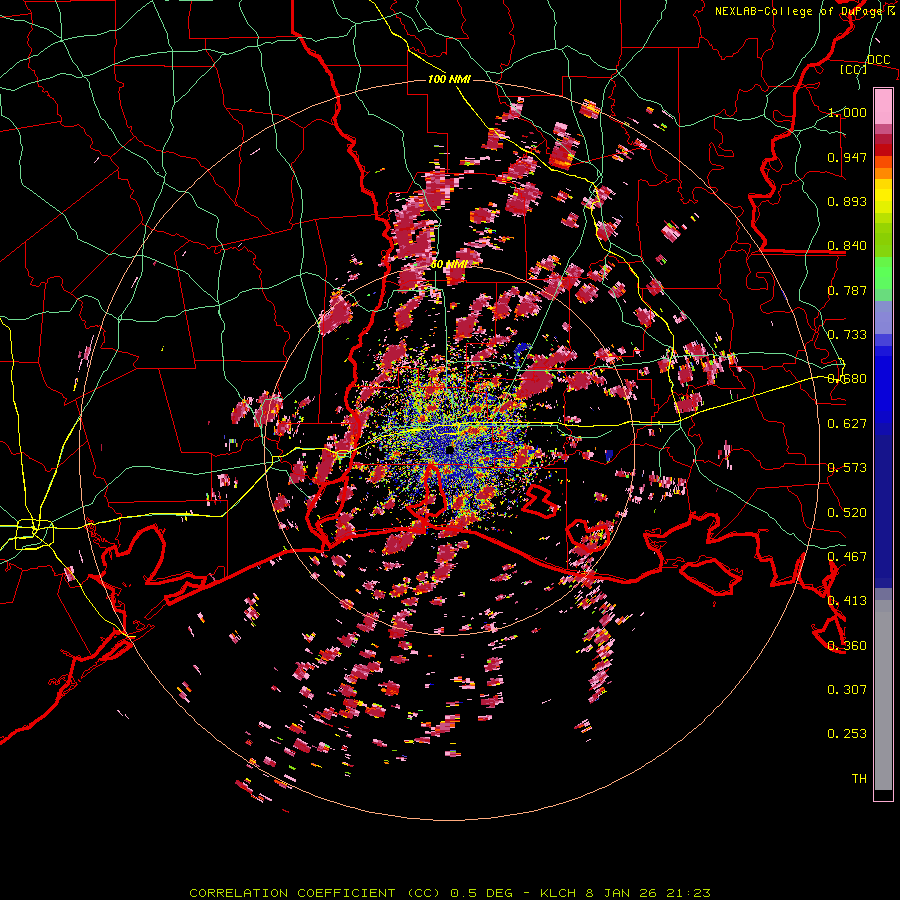Select the 0.840 scale value

847,246
